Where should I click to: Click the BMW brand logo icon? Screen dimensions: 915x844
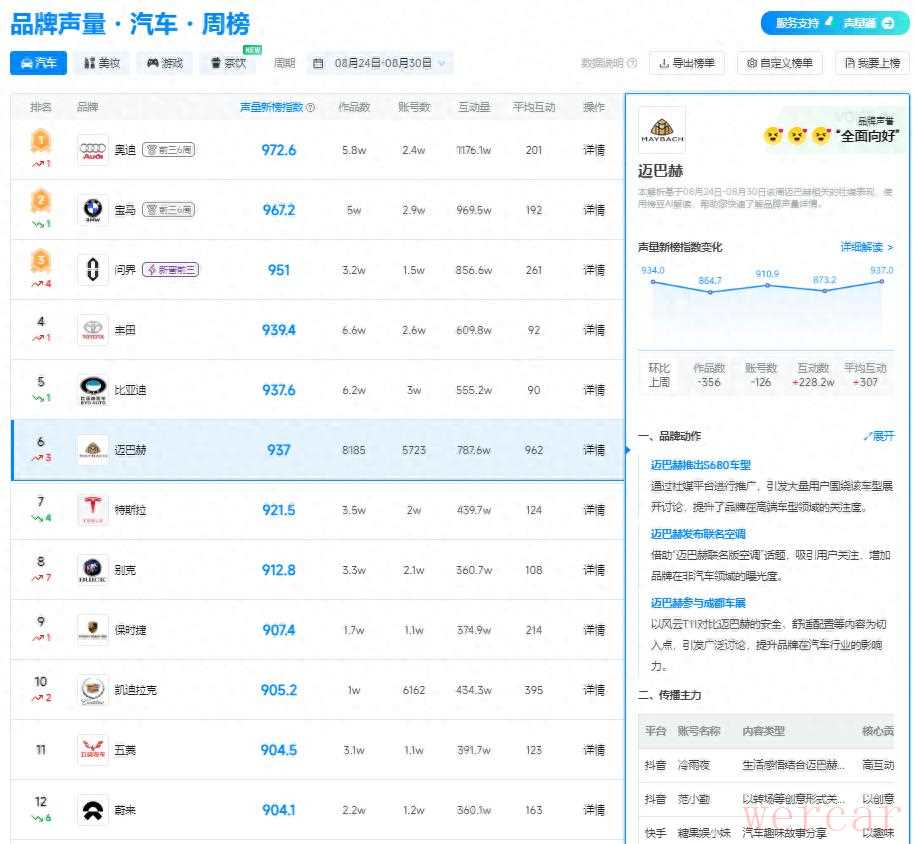coord(93,210)
